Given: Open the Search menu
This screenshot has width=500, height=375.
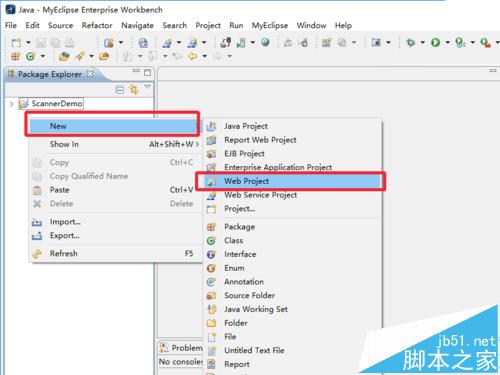Looking at the screenshot, I should [174, 25].
